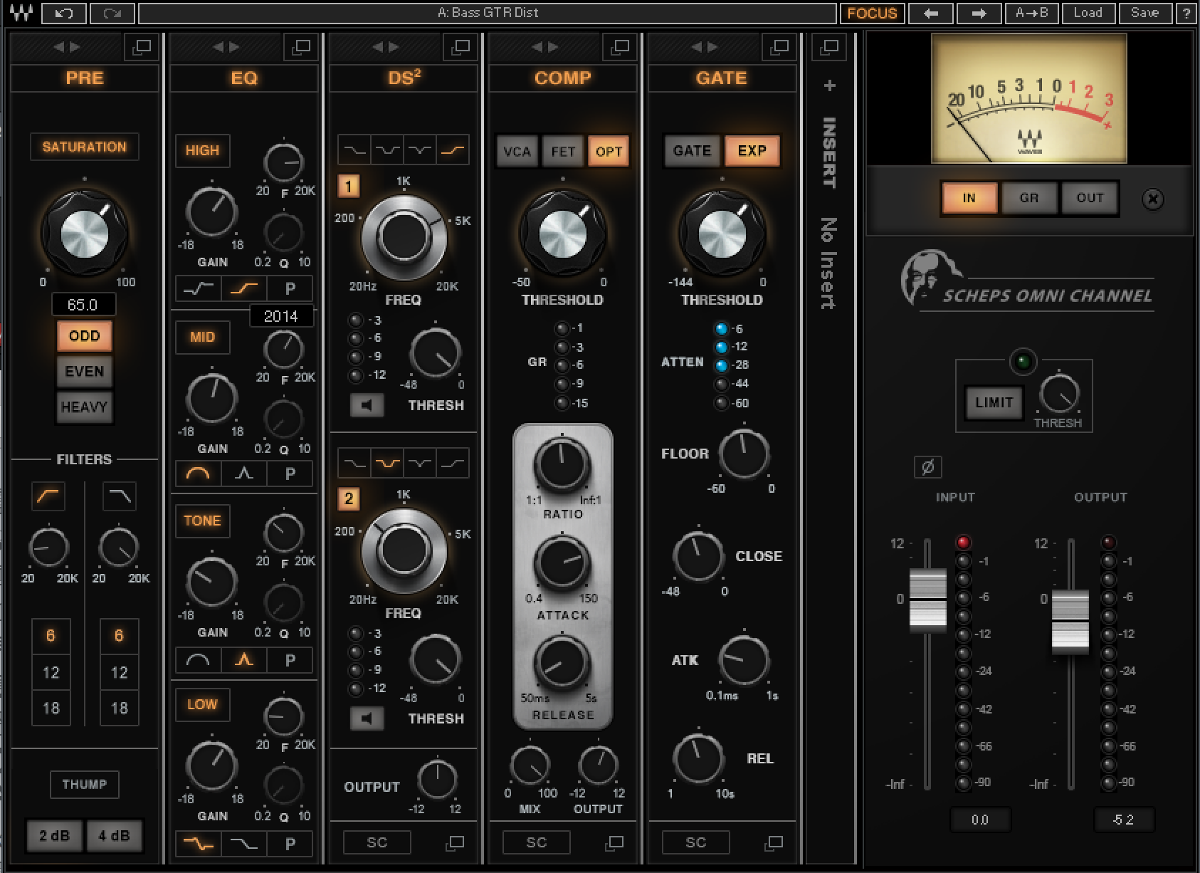Select second filter shape for DS² band 2
Viewport: 1200px width, 873px height.
(387, 462)
